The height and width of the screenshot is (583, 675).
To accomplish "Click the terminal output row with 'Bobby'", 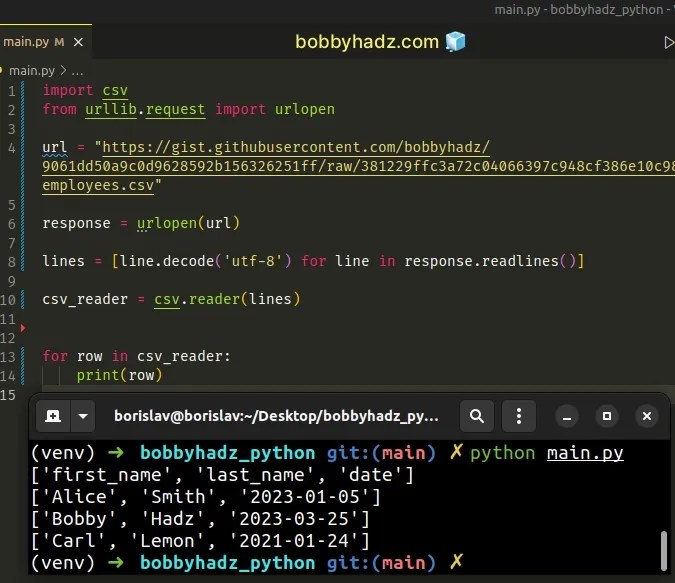I will tap(200, 519).
